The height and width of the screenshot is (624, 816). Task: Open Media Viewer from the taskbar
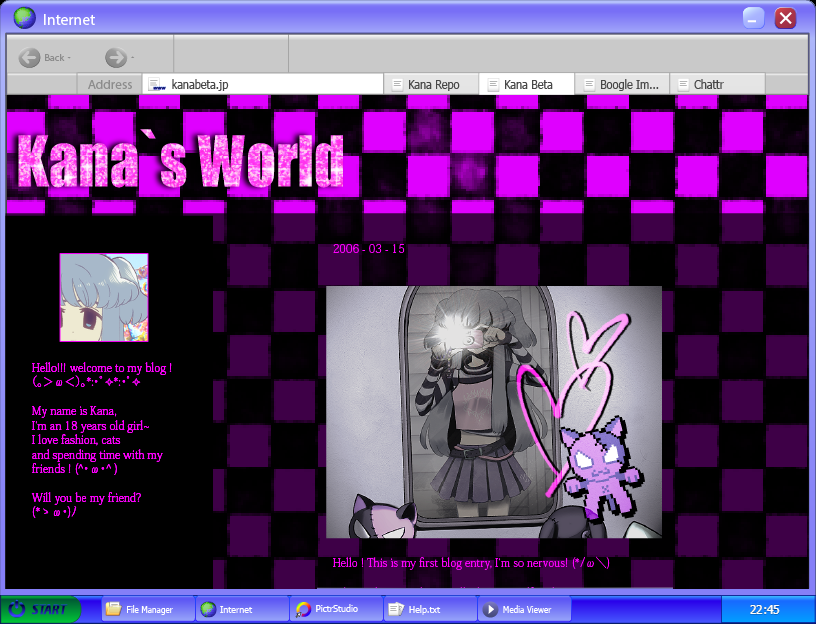pos(525,609)
